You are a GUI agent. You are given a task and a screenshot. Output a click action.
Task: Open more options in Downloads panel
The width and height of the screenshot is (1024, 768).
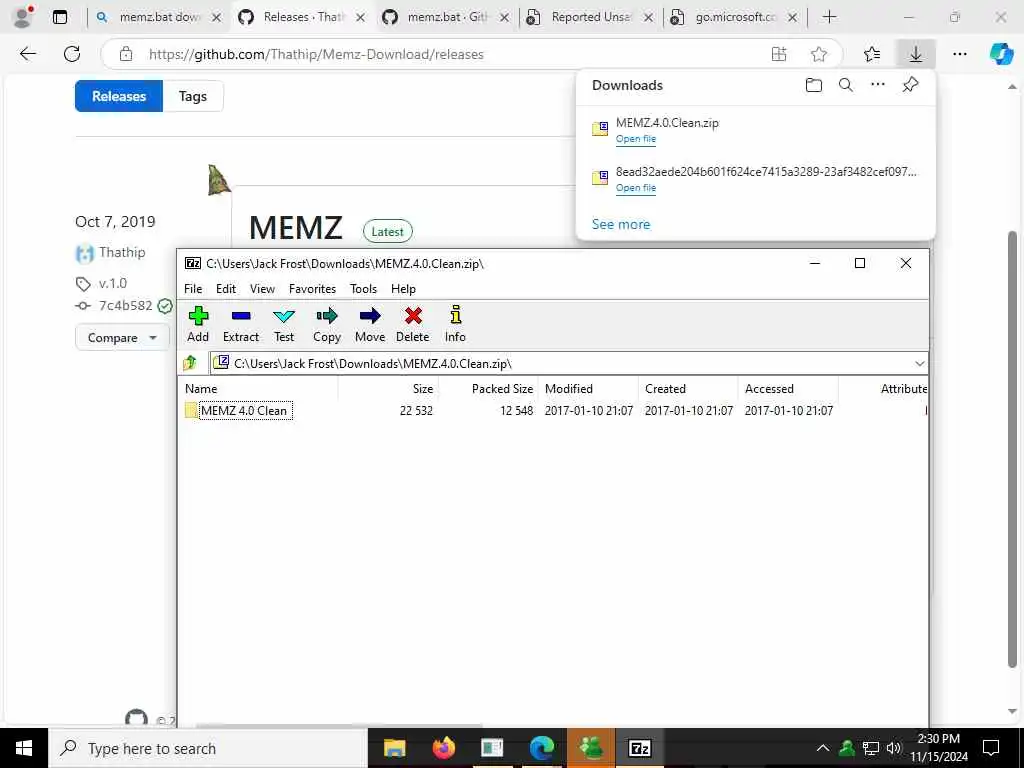point(878,85)
